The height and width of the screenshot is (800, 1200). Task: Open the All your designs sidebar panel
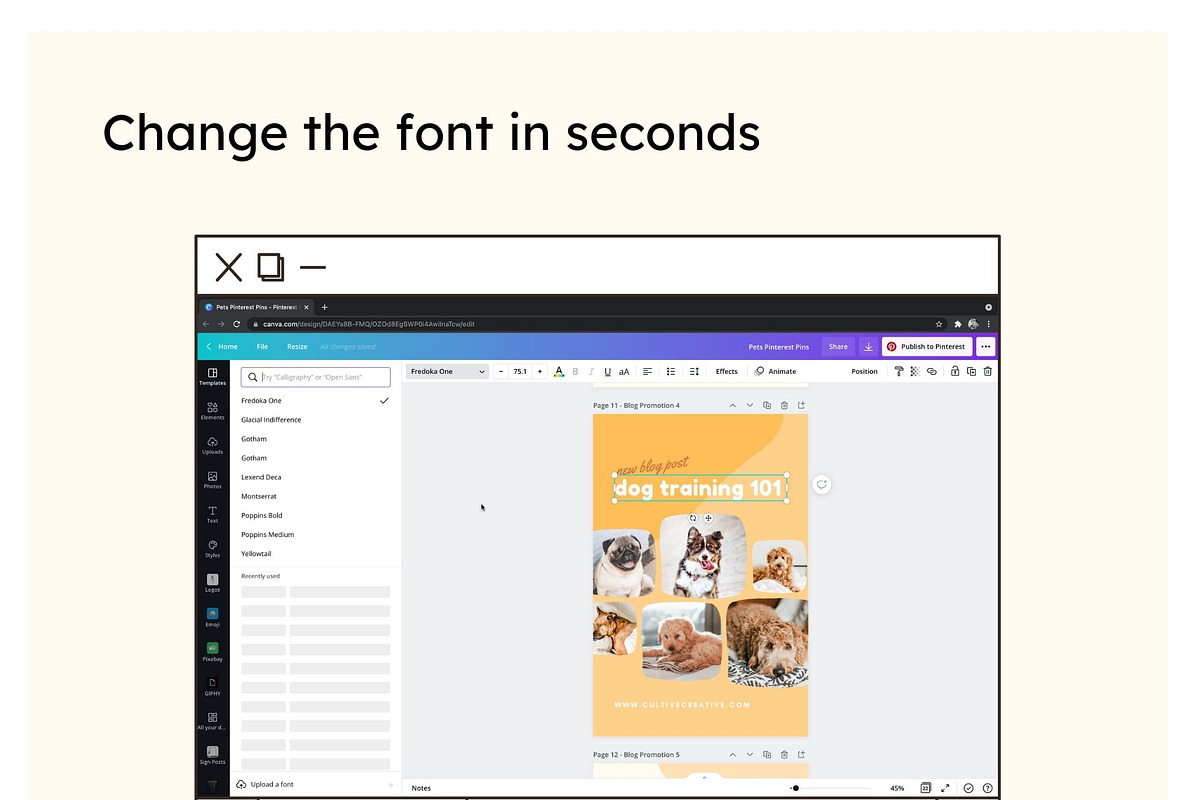tap(212, 721)
